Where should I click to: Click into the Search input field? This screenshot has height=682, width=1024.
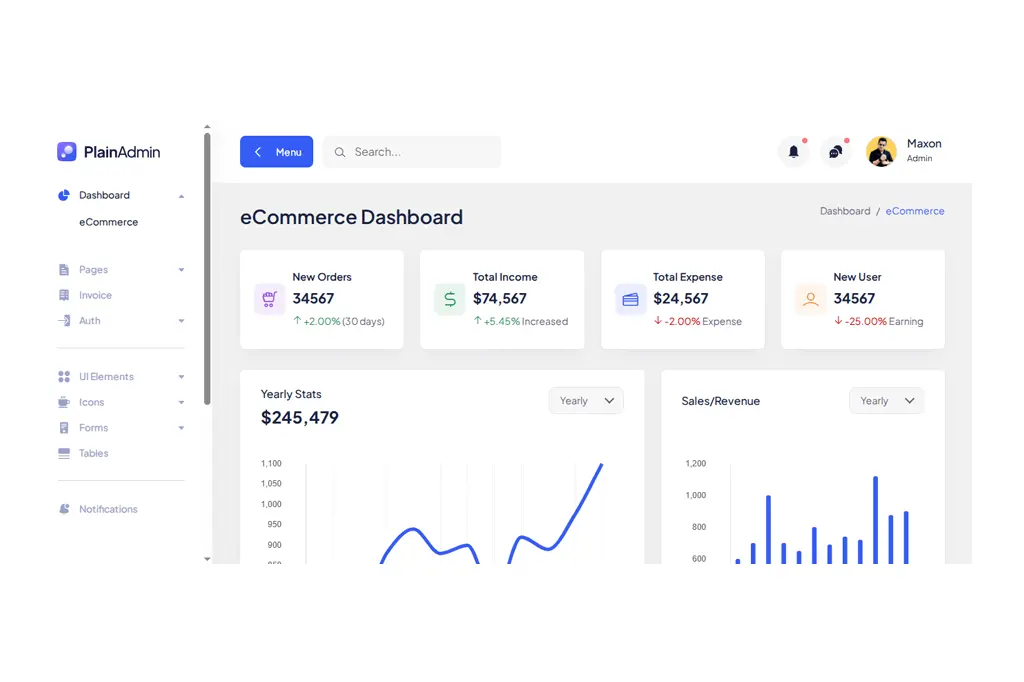tap(422, 152)
